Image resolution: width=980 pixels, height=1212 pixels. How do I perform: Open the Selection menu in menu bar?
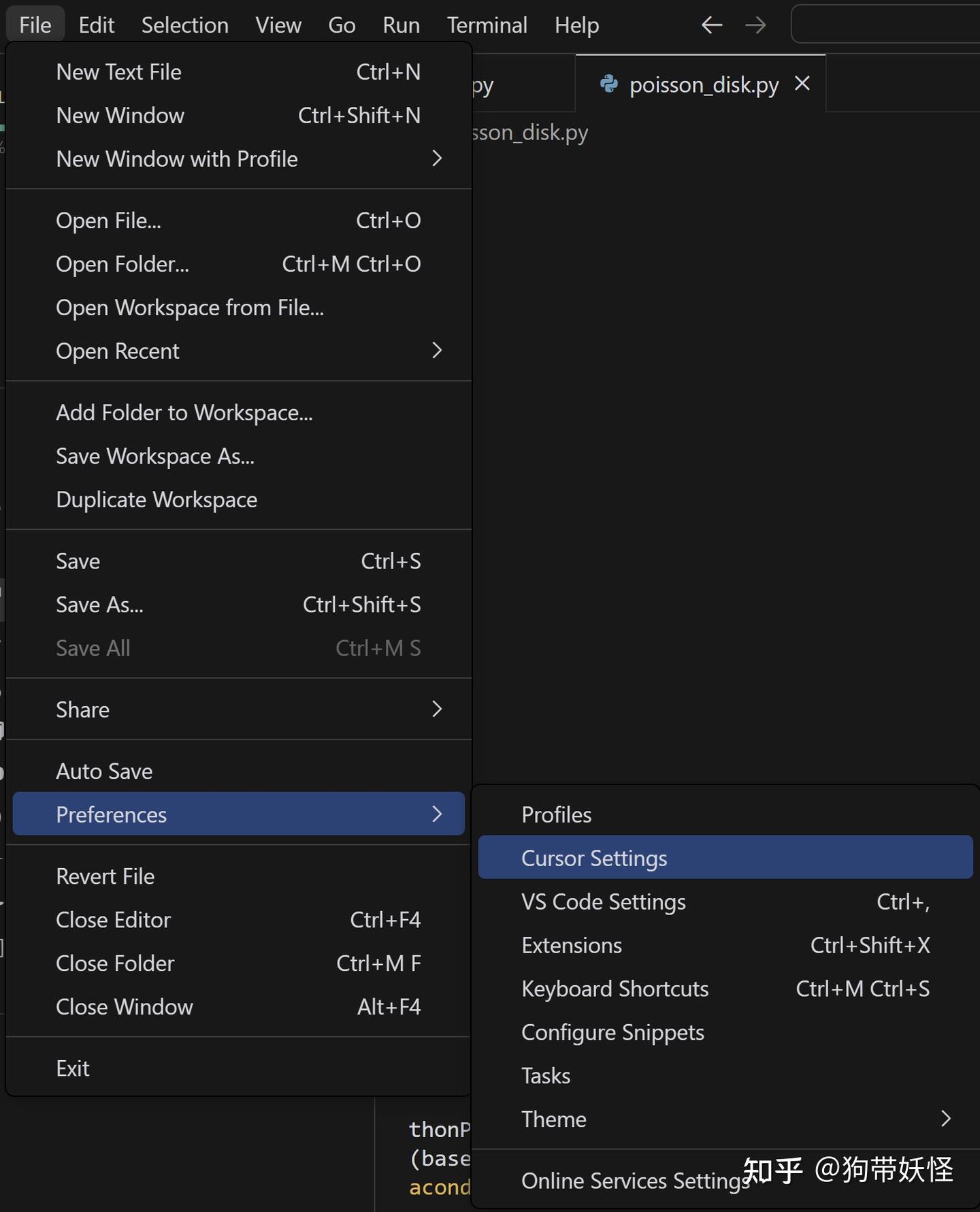[x=184, y=25]
